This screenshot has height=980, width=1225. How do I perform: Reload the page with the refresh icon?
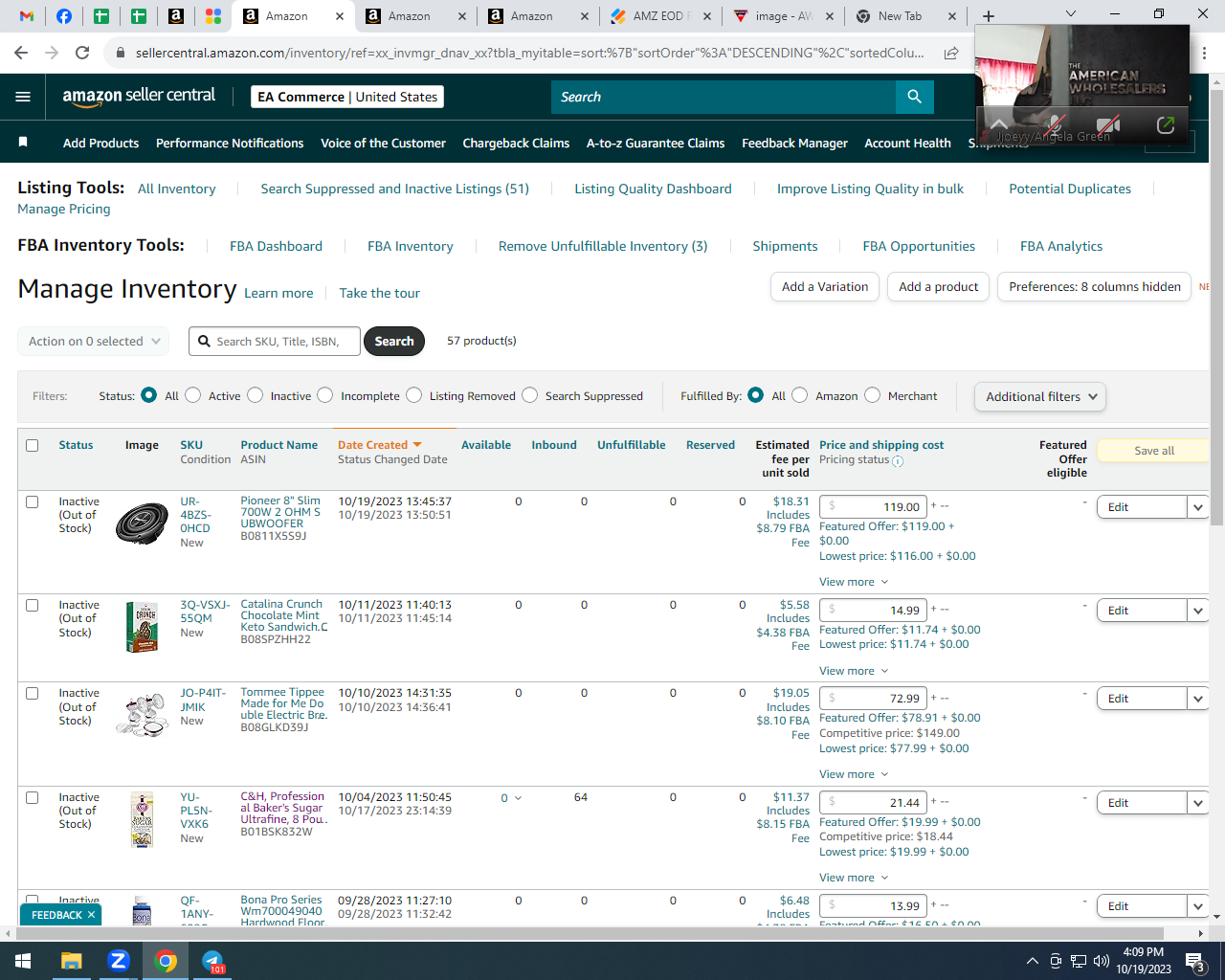(x=82, y=53)
